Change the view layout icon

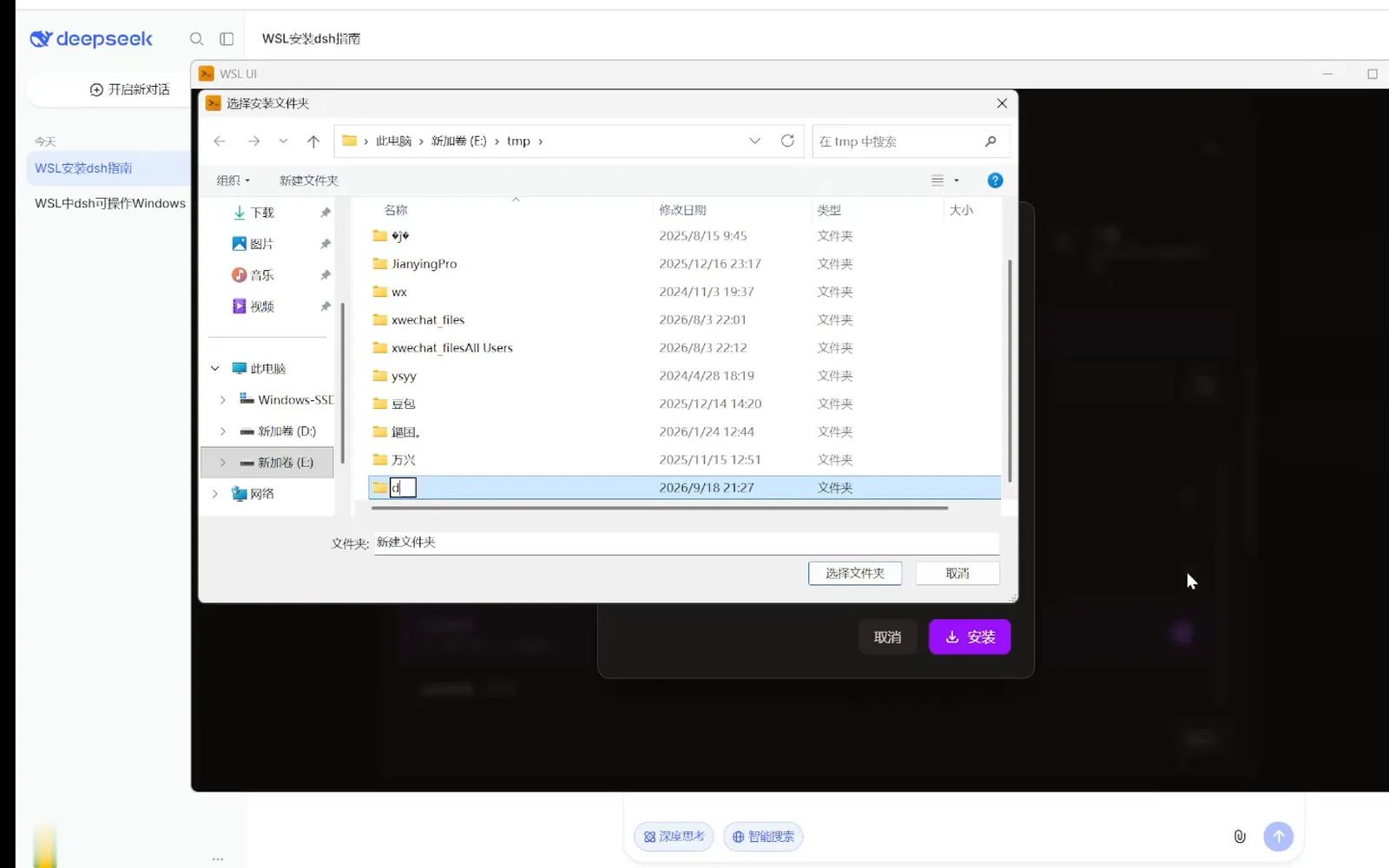[938, 181]
